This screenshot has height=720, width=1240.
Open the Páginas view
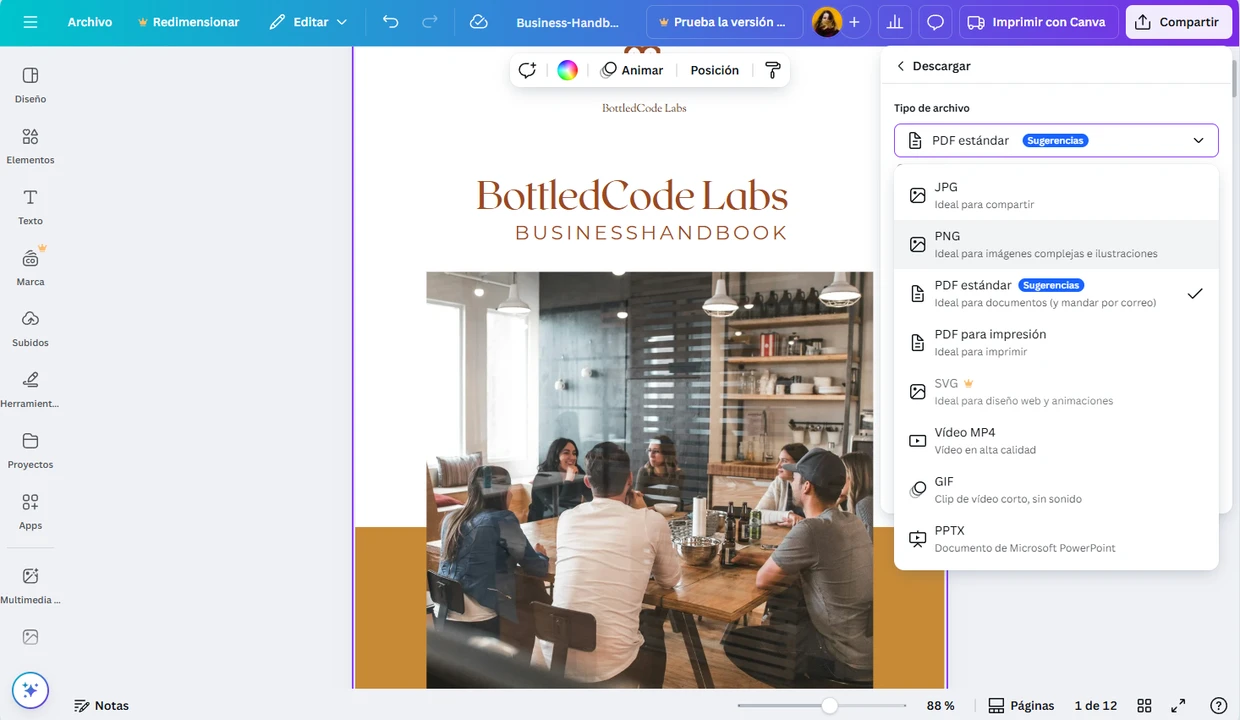[x=1021, y=705]
